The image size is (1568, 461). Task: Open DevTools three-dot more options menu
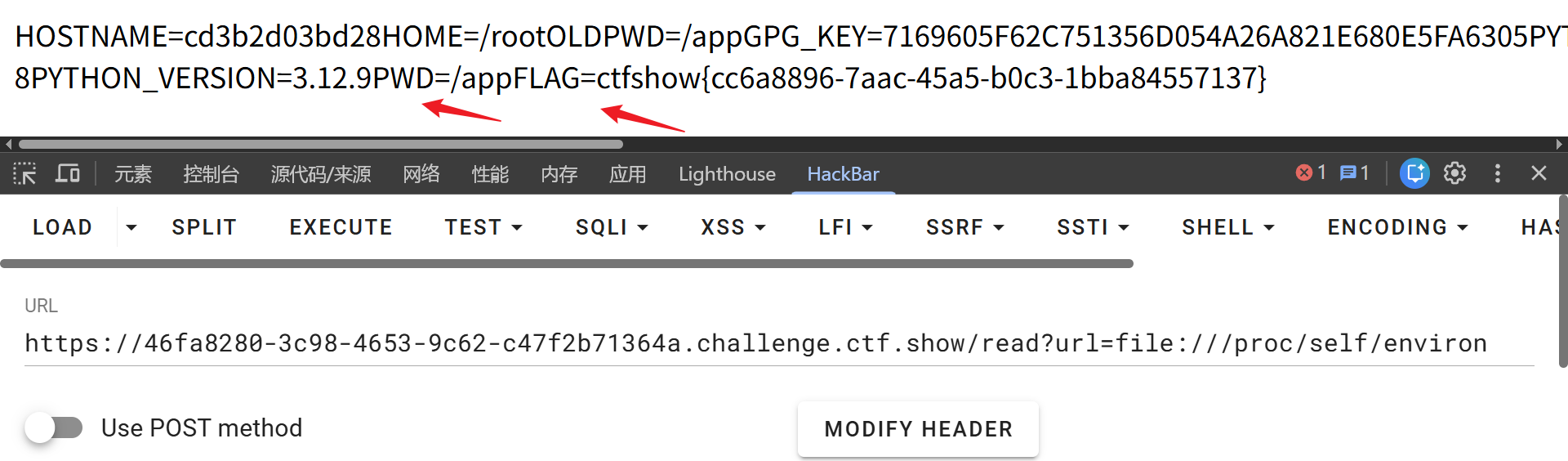1497,173
